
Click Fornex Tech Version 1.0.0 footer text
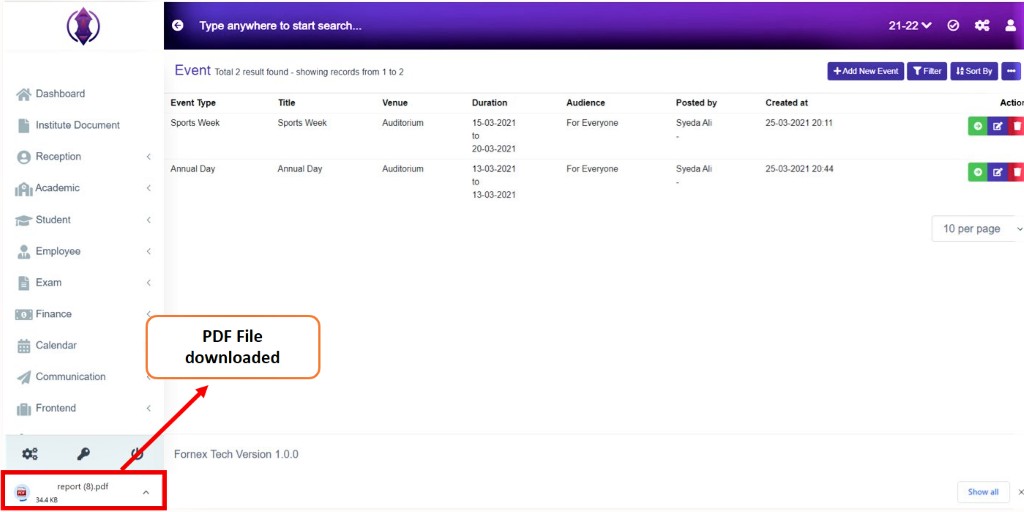point(236,454)
